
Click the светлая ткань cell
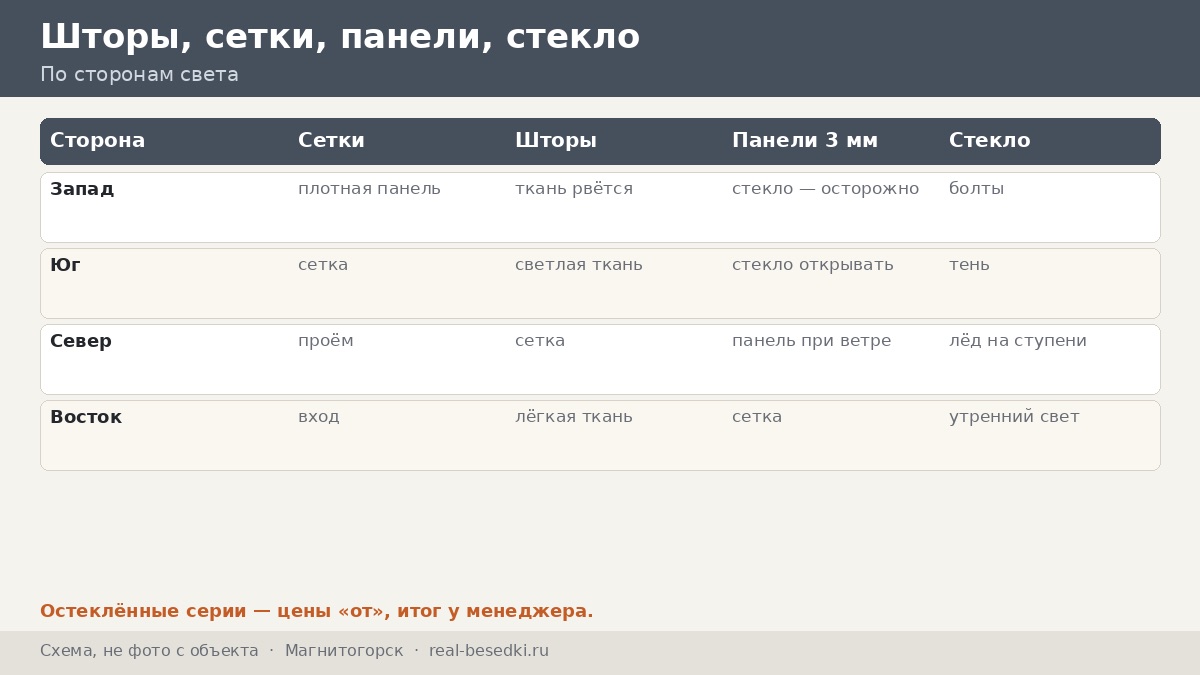pos(579,265)
